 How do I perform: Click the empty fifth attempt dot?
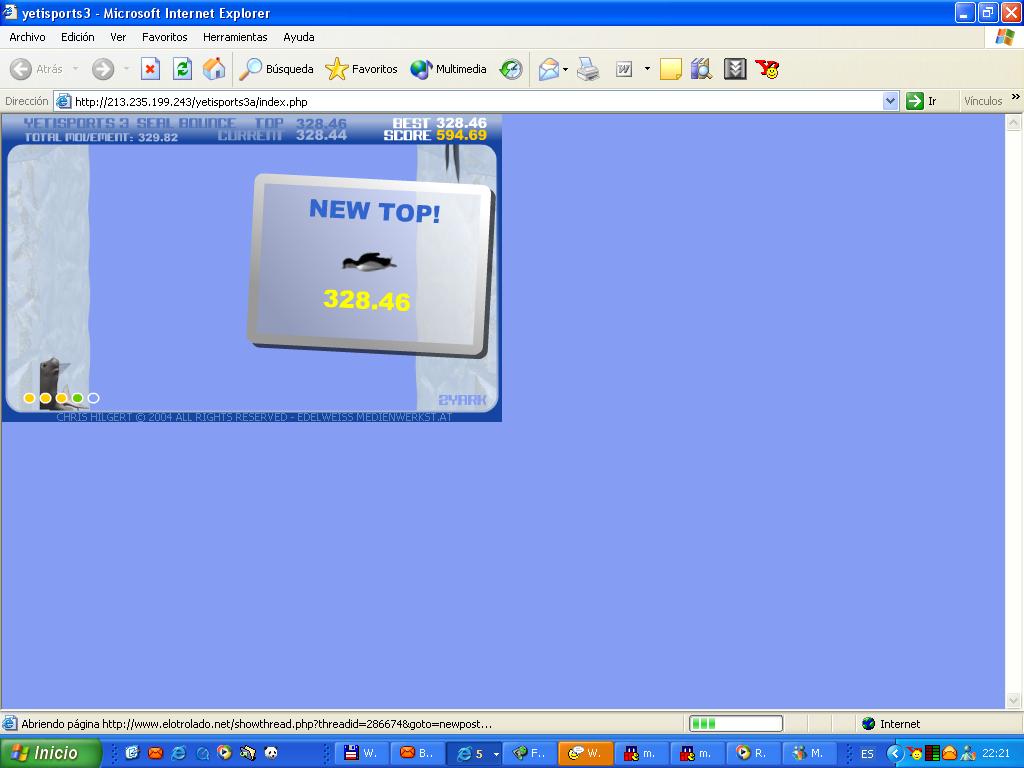tap(93, 398)
